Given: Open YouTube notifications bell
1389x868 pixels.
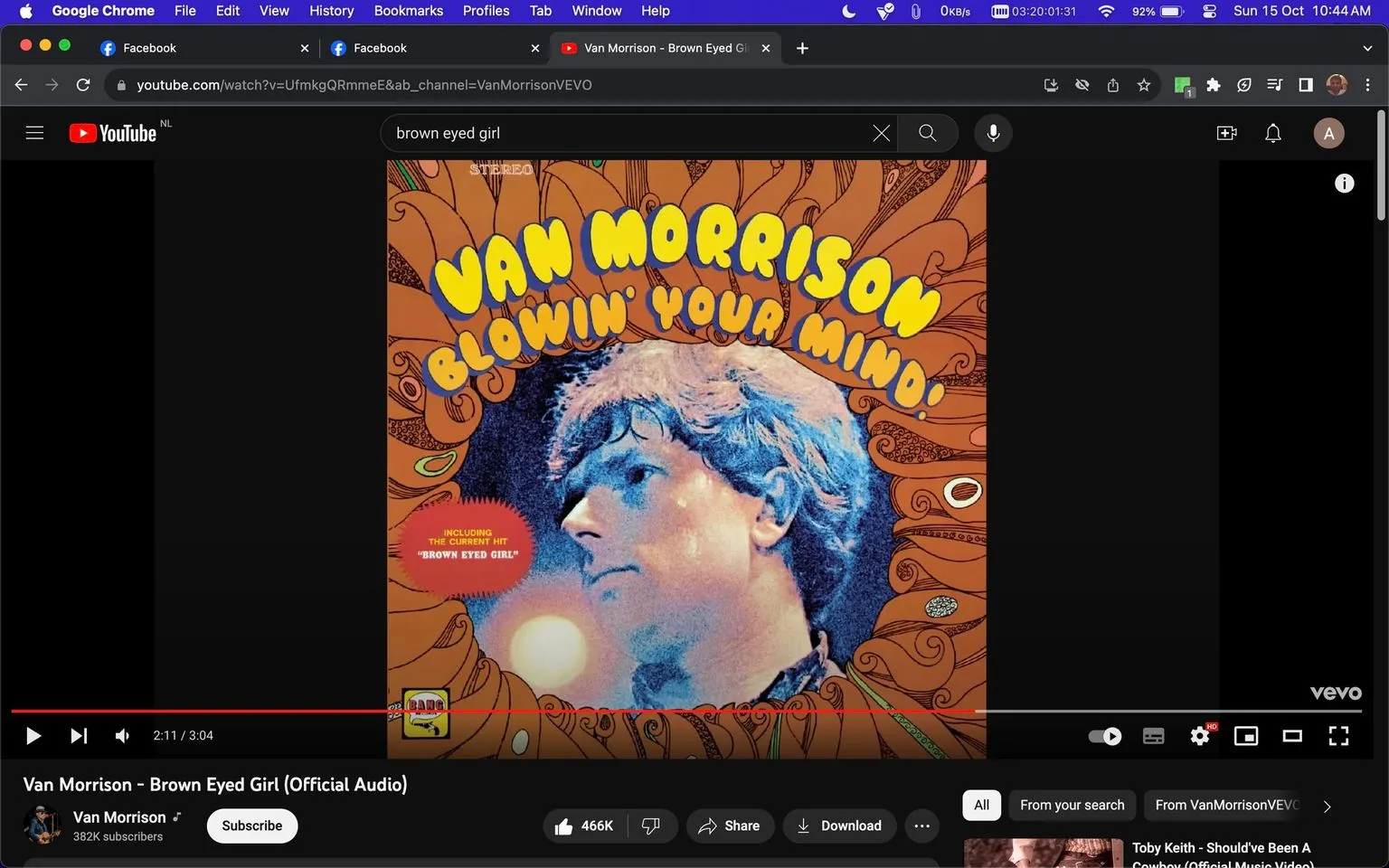Looking at the screenshot, I should point(1272,133).
